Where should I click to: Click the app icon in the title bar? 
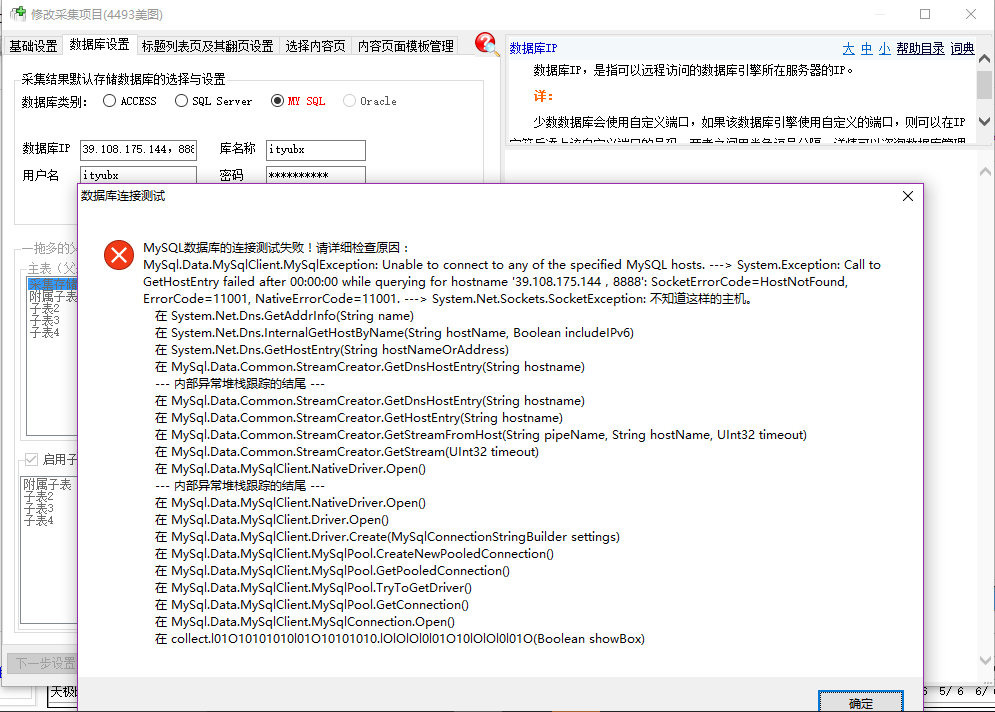[17, 14]
